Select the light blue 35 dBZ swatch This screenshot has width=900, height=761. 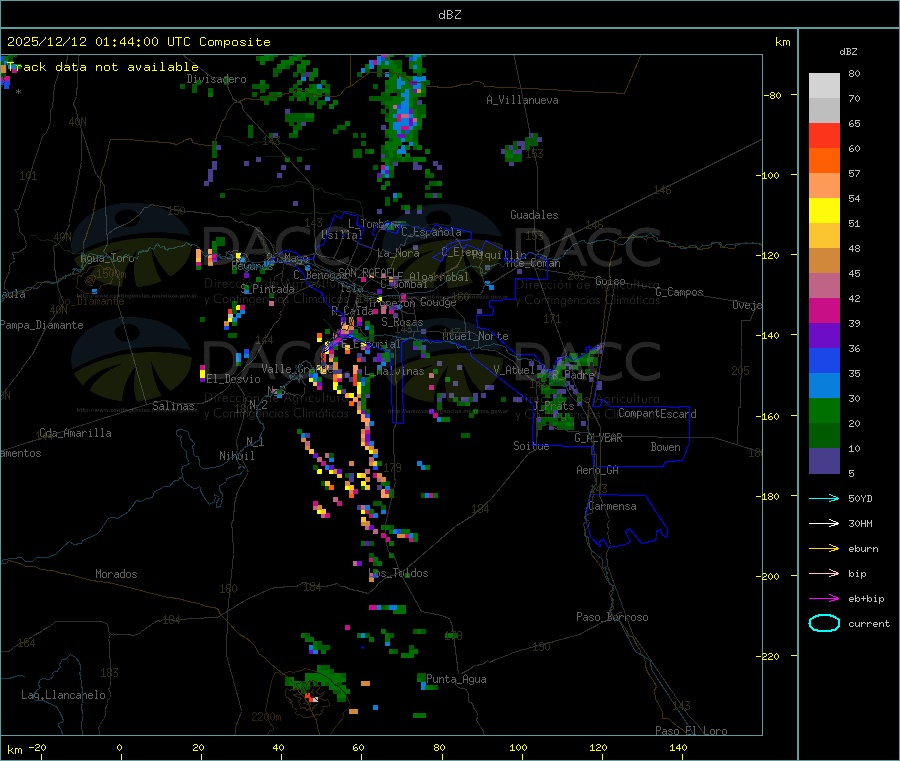click(x=824, y=386)
